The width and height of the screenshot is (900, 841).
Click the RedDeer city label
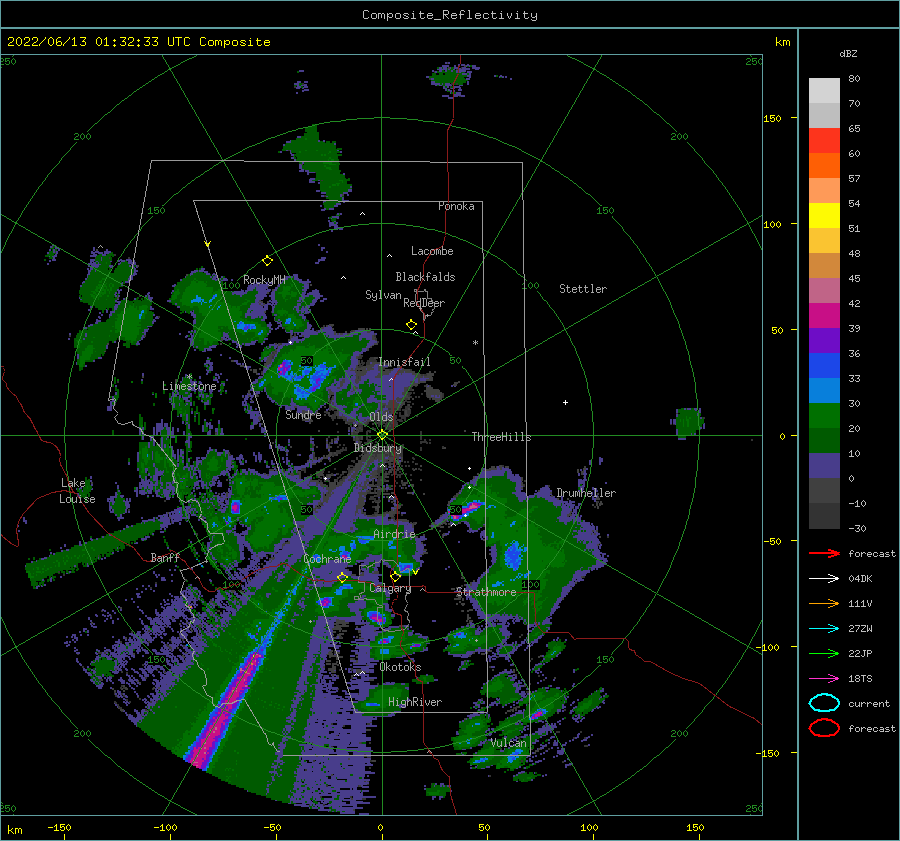tap(424, 303)
